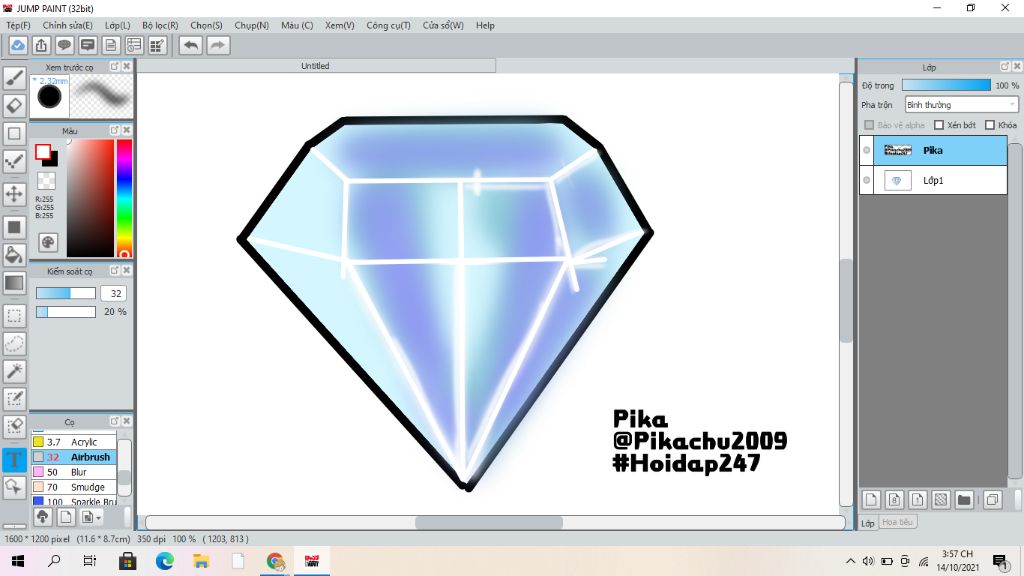Switch to the Hoa tiêu tab
The height and width of the screenshot is (576, 1024).
897,522
